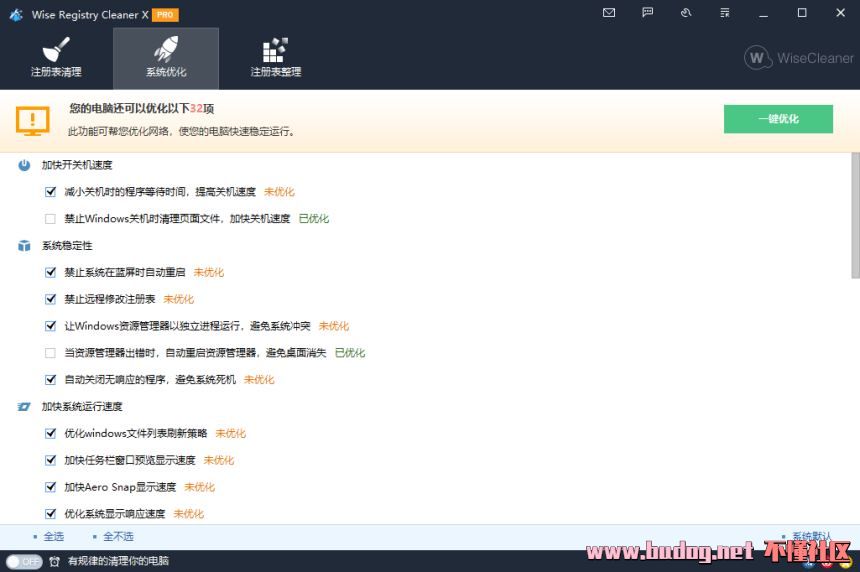
Task: Click 未优化 status next to 禁止远程修改注册表
Action: [x=178, y=299]
